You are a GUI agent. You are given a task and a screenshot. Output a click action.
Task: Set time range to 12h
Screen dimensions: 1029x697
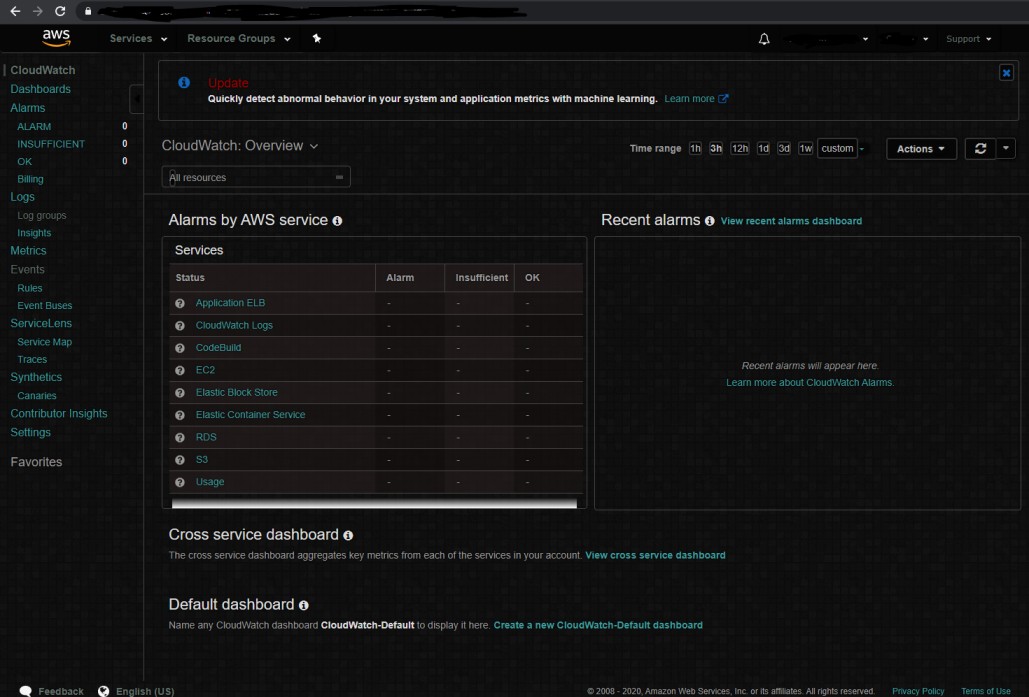pyautogui.click(x=740, y=148)
